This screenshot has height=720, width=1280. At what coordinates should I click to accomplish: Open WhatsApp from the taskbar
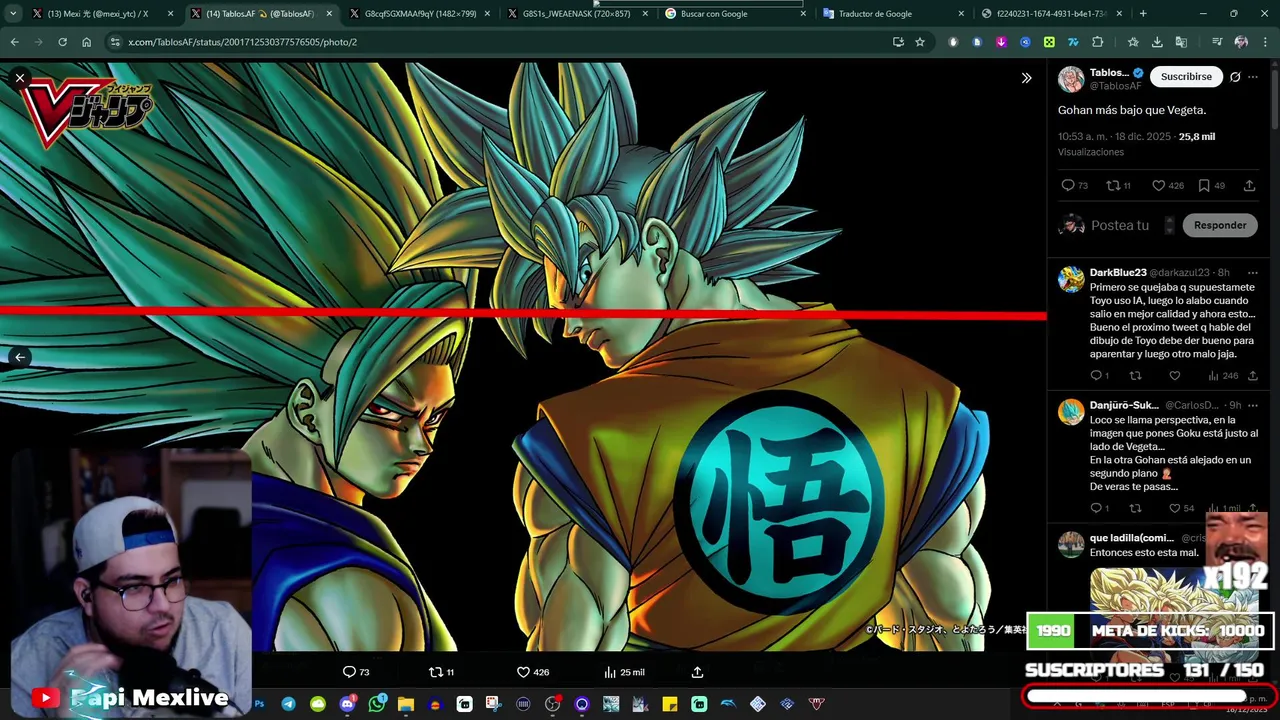376,704
